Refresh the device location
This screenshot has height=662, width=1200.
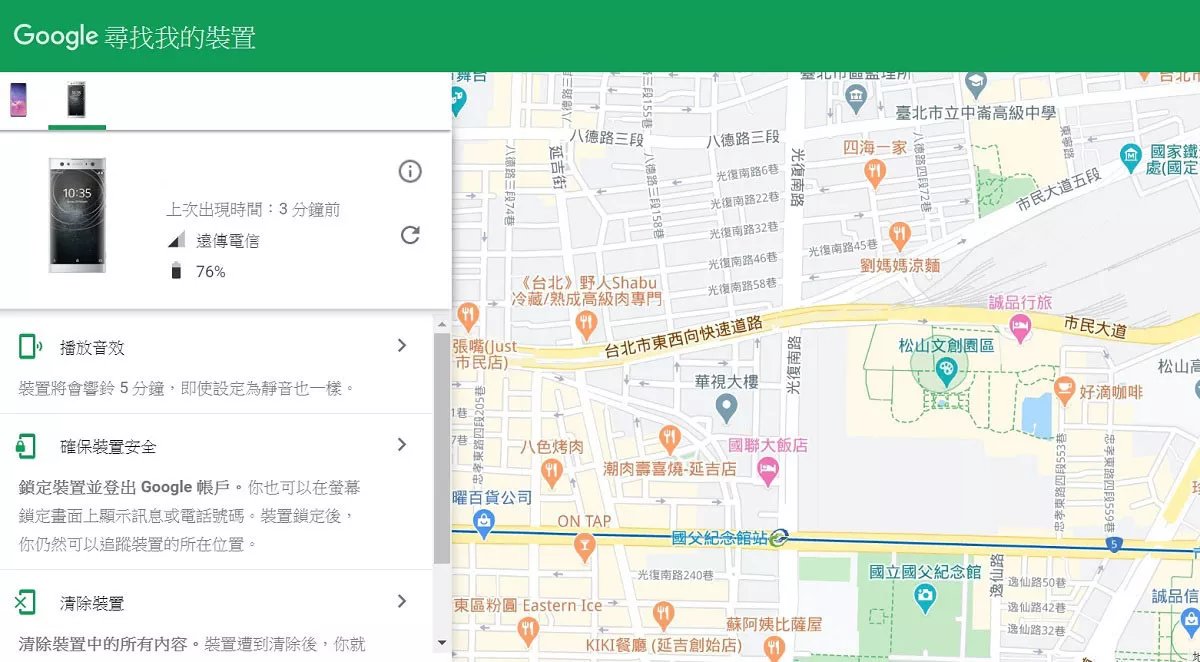click(409, 235)
